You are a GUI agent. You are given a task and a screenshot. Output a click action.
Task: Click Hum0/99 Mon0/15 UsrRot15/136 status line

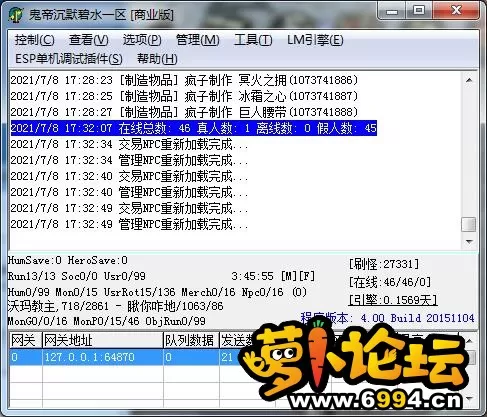coord(157,292)
